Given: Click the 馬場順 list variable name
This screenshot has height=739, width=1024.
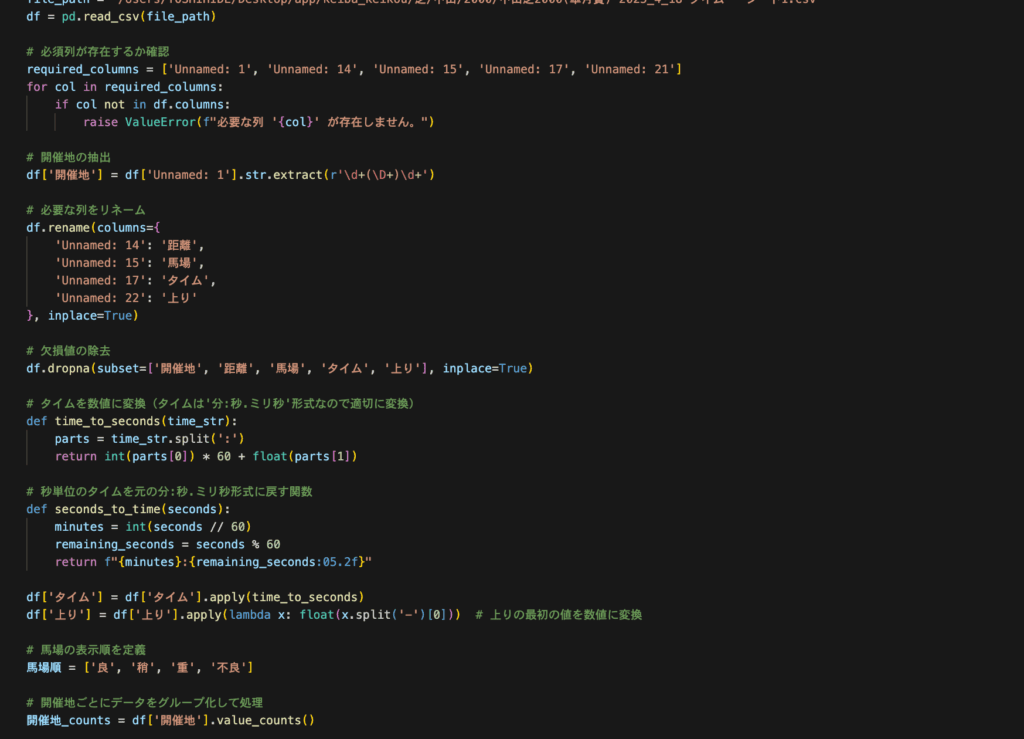Looking at the screenshot, I should pos(48,667).
